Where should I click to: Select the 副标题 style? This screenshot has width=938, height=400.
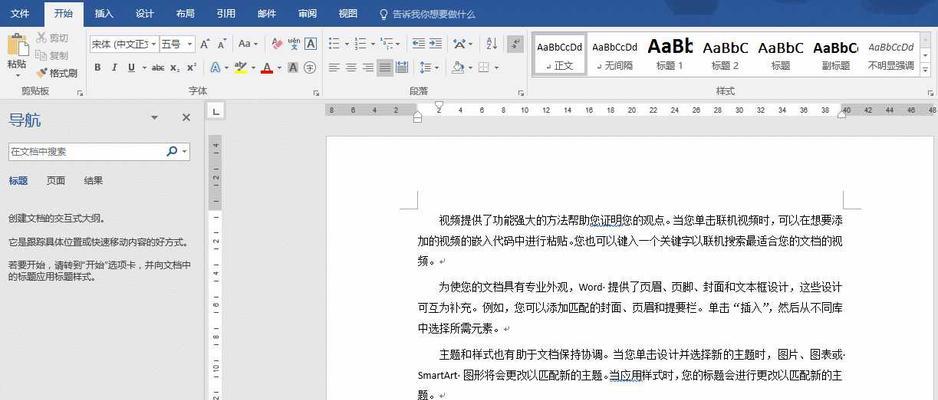click(836, 54)
